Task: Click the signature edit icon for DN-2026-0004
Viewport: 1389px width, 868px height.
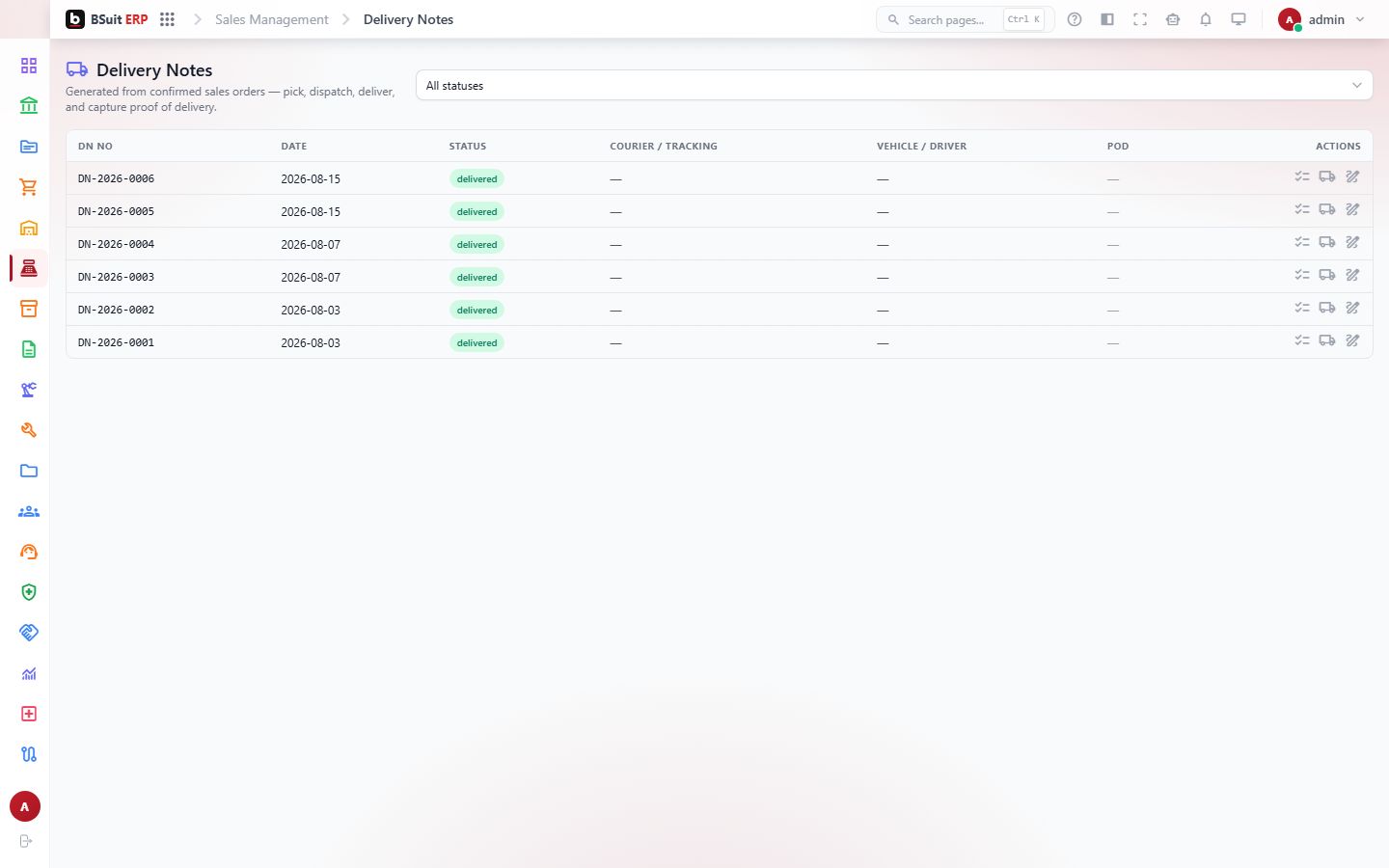Action: click(1353, 243)
